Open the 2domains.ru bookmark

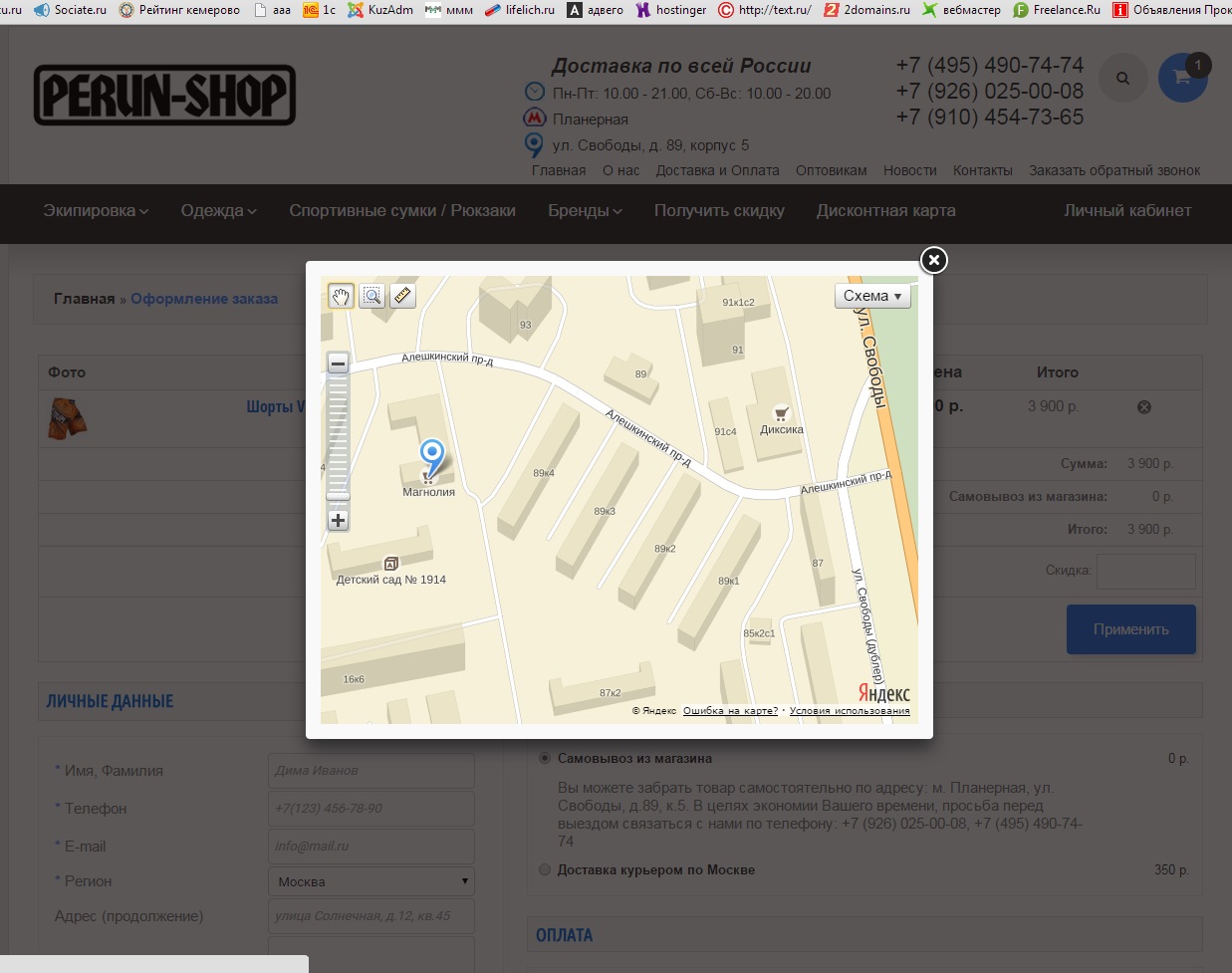click(x=866, y=10)
